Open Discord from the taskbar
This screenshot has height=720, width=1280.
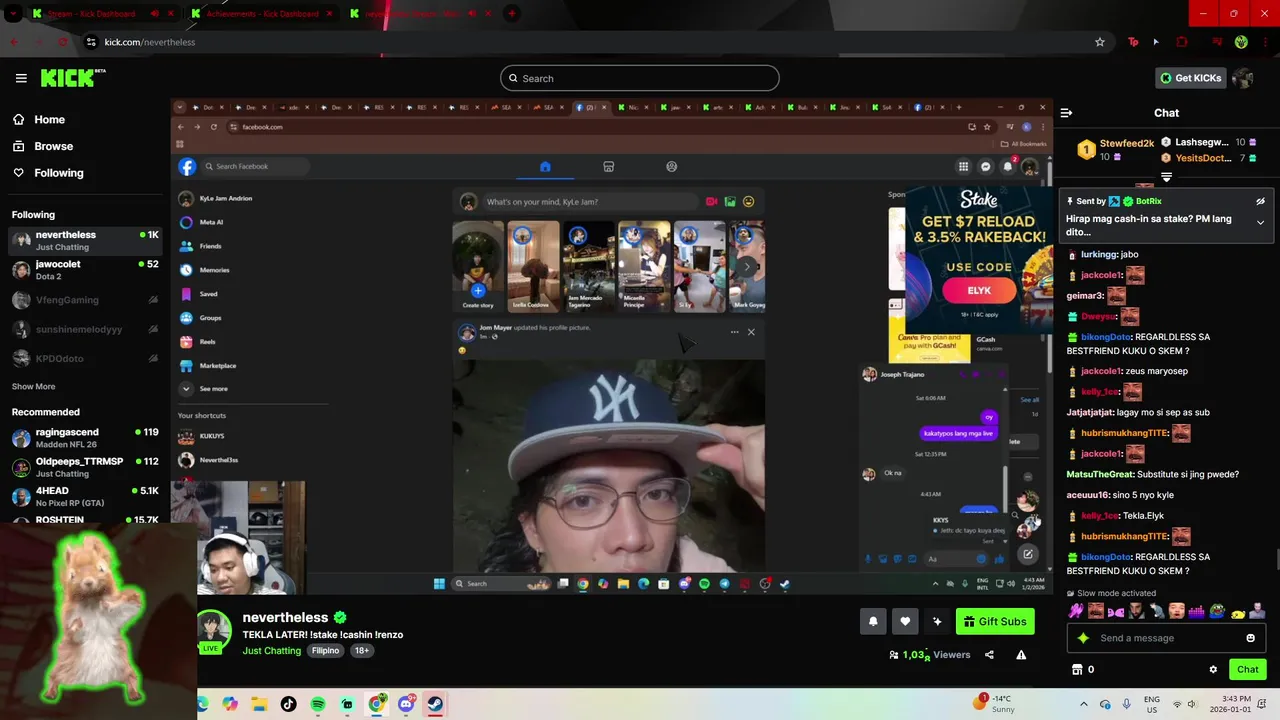pyautogui.click(x=406, y=704)
